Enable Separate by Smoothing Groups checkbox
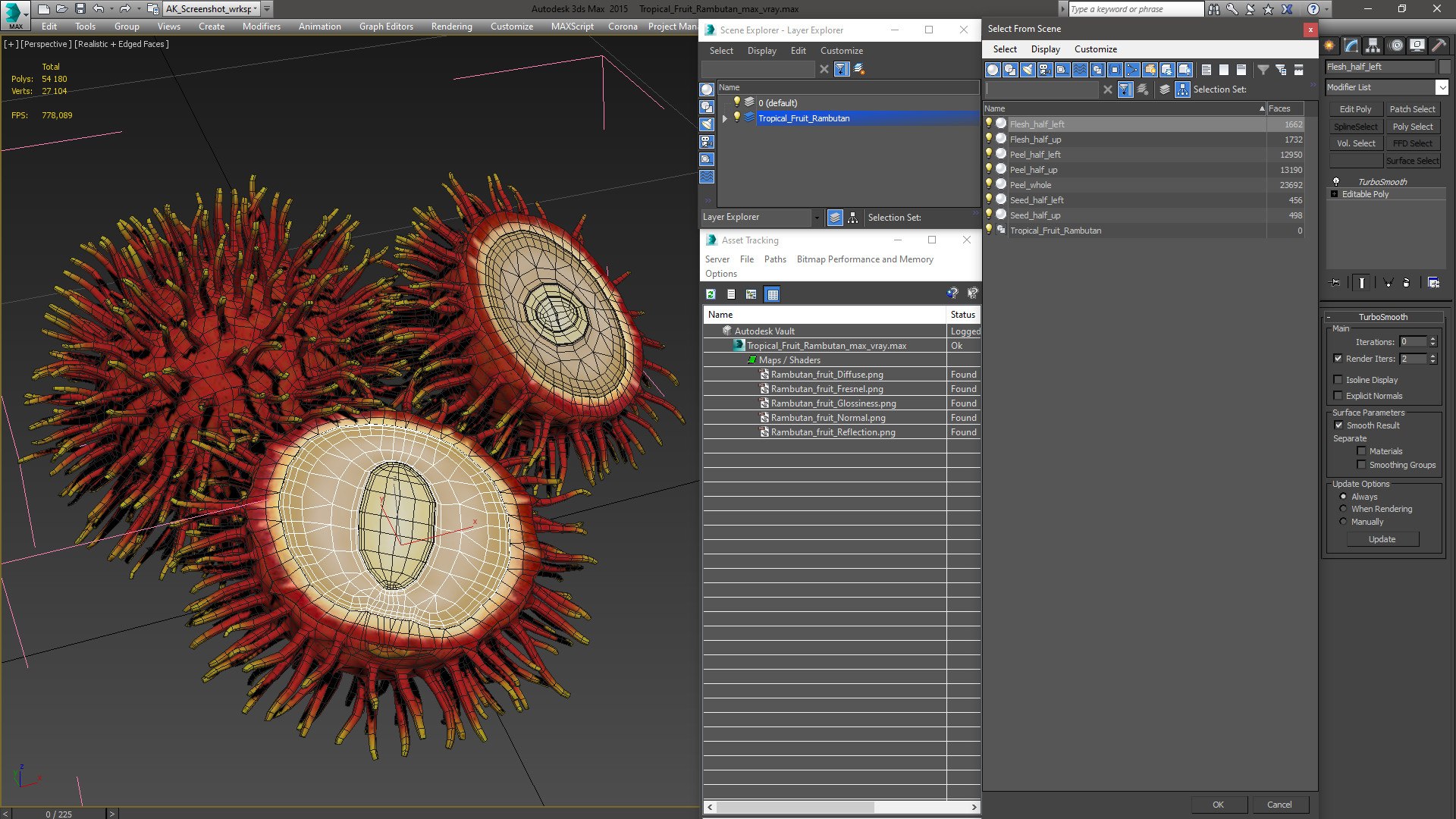The height and width of the screenshot is (819, 1456). [x=1361, y=465]
